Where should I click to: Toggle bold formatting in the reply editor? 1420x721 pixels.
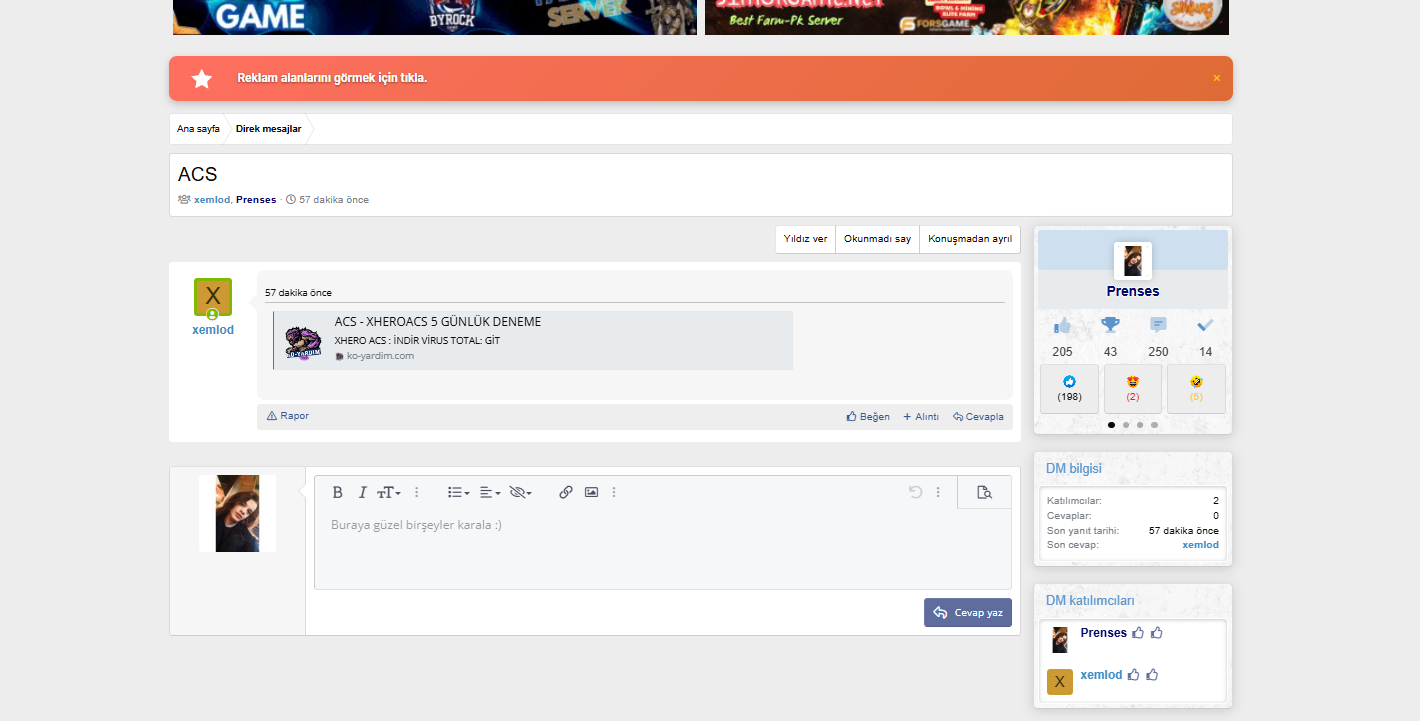[338, 492]
